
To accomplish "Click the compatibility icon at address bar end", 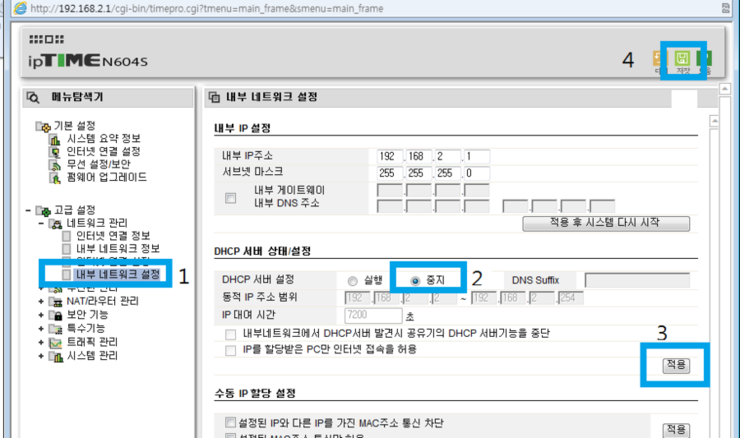I will (725, 8).
